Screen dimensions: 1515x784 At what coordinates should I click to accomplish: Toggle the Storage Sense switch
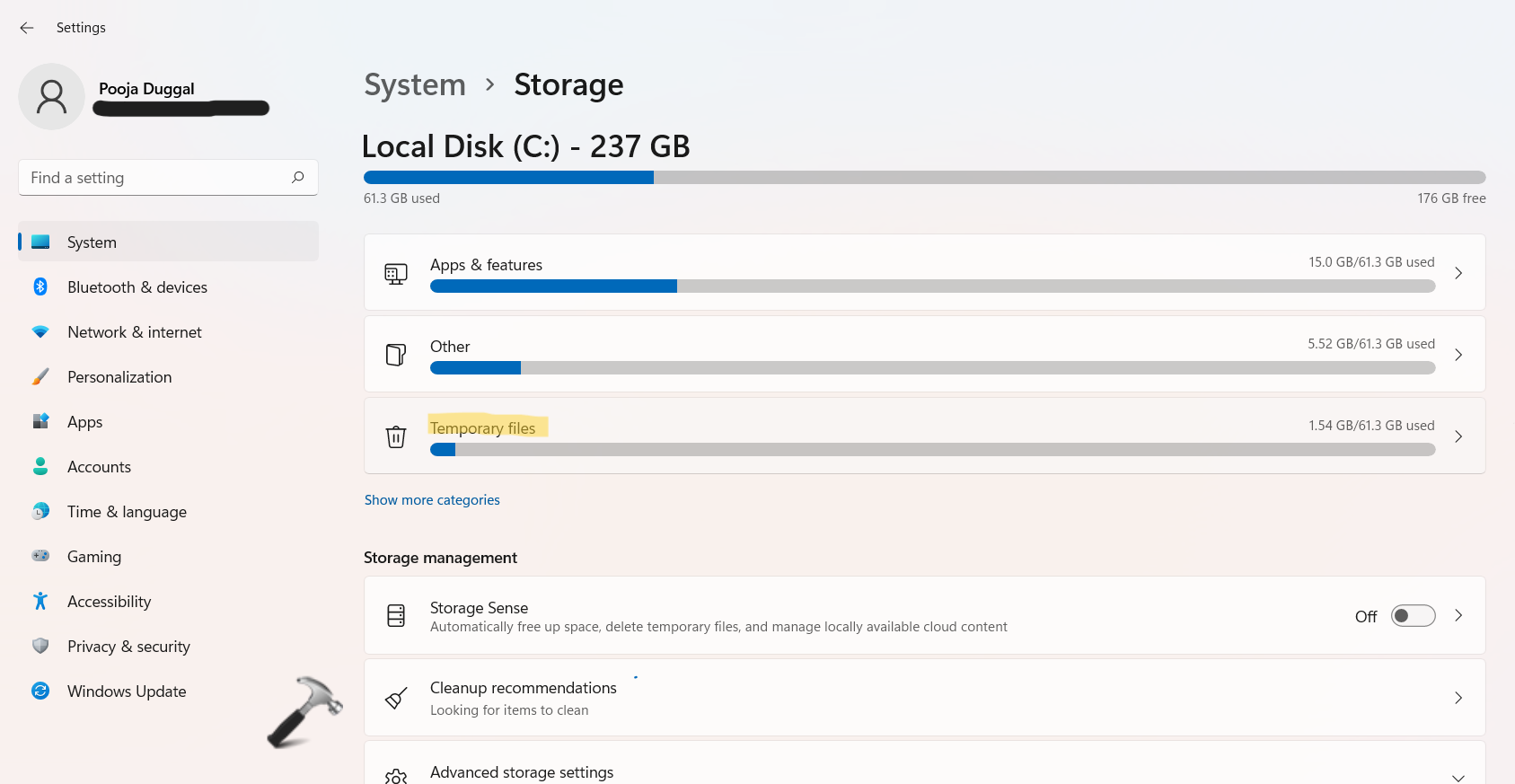(x=1413, y=616)
